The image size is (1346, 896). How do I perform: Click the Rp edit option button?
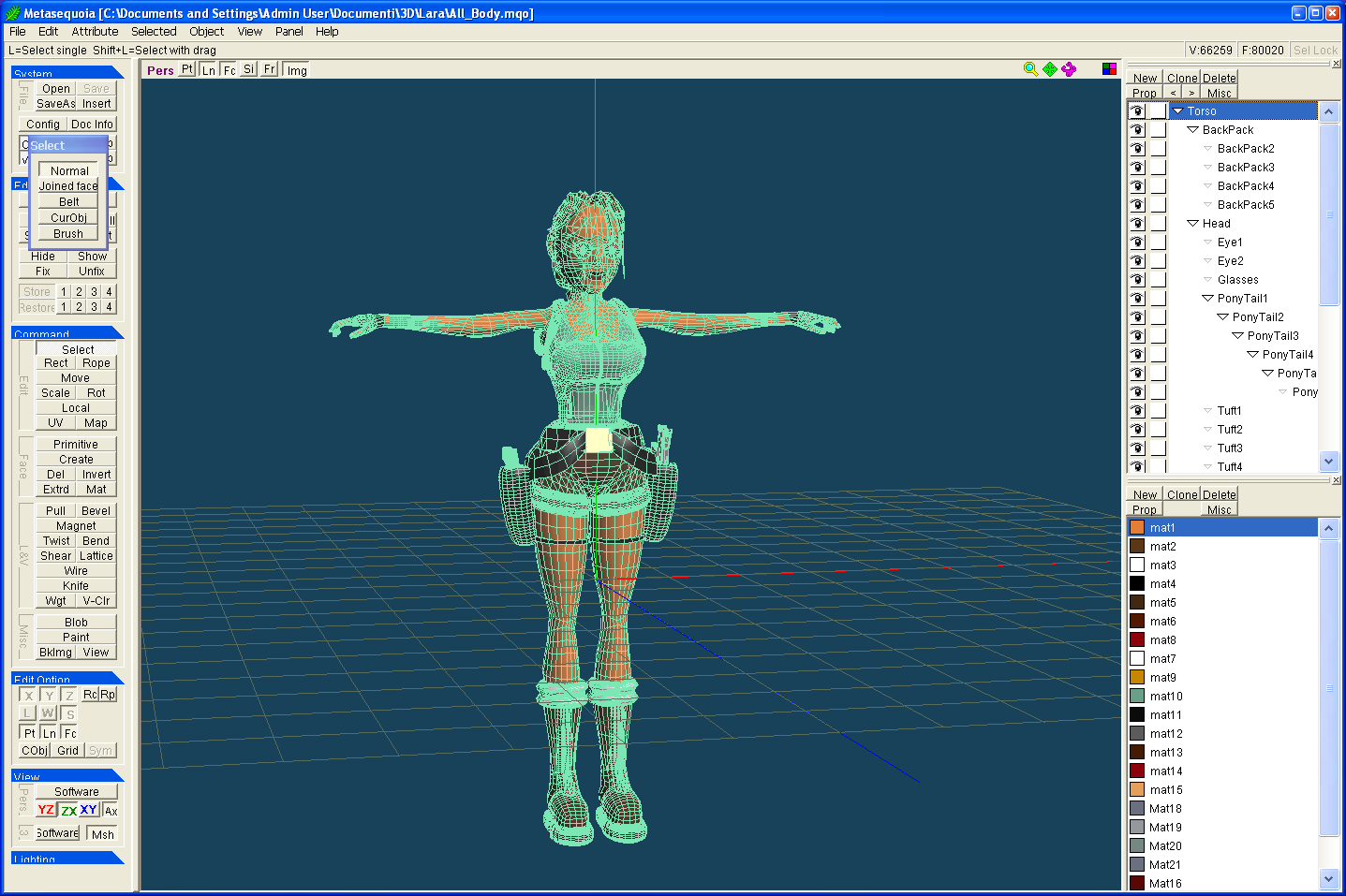108,695
